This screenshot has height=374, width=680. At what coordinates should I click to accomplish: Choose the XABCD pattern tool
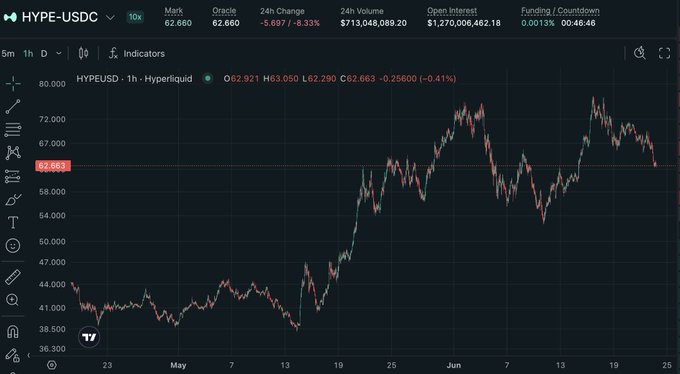tap(13, 153)
